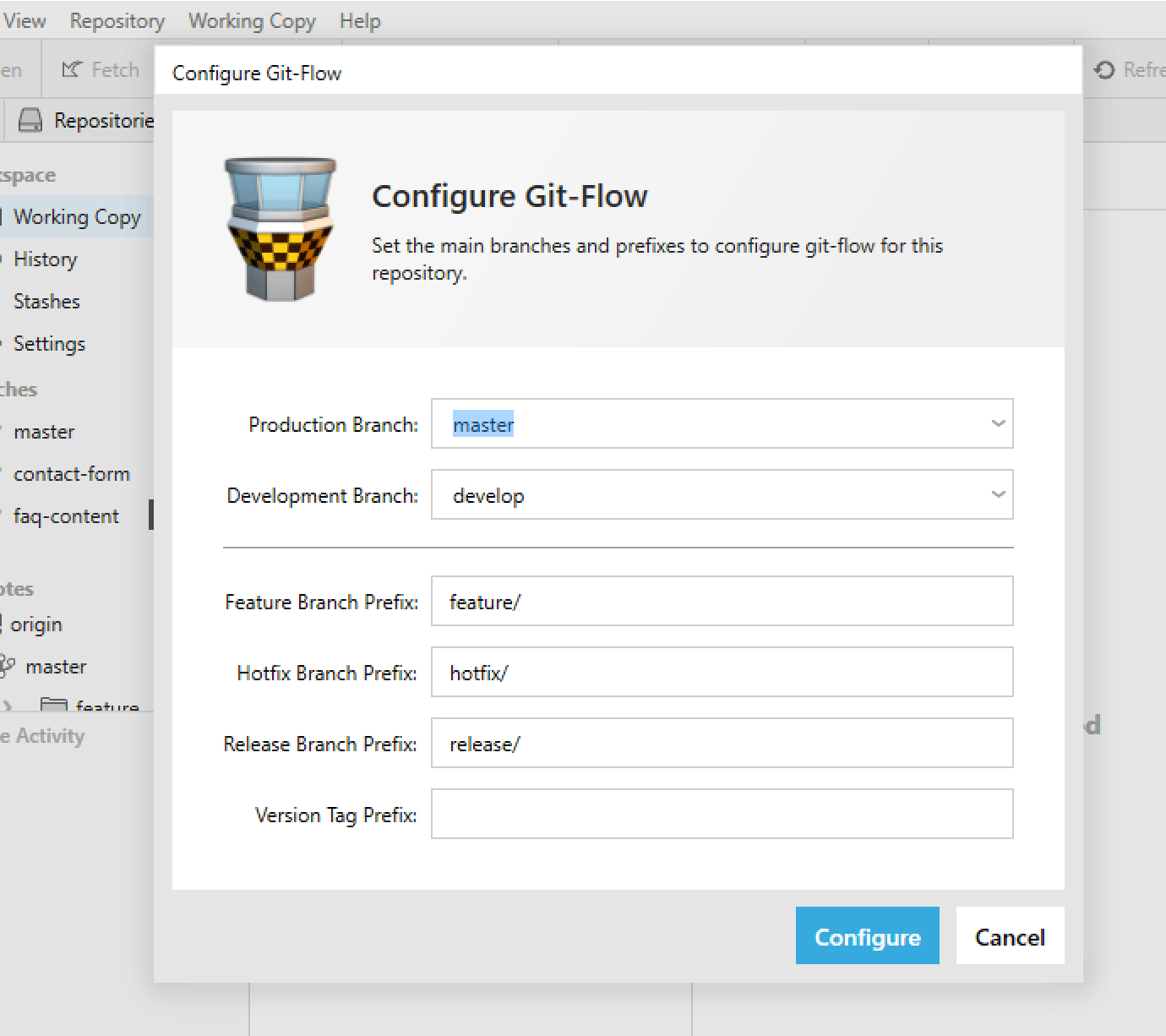Open Stashes in the sidebar
Viewport: 1166px width, 1036px height.
click(46, 301)
